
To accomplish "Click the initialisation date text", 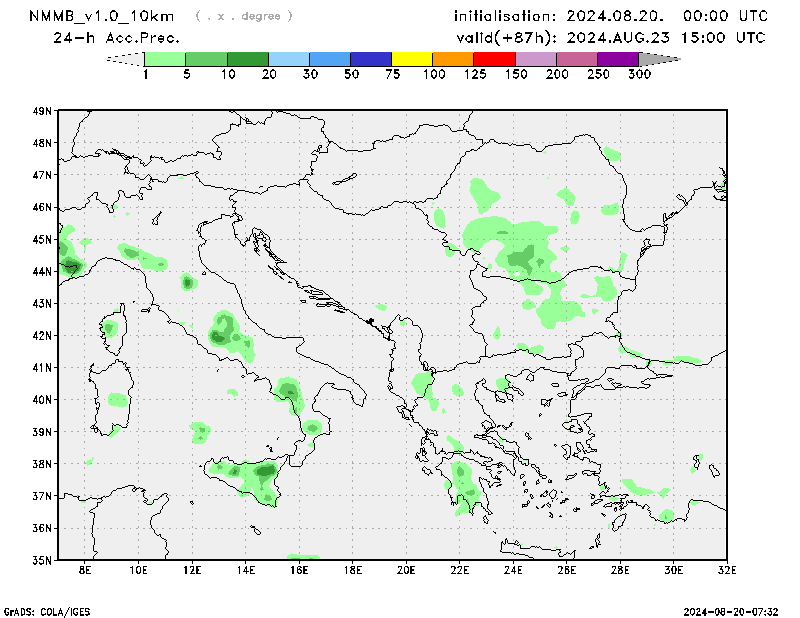I will 610,16.
